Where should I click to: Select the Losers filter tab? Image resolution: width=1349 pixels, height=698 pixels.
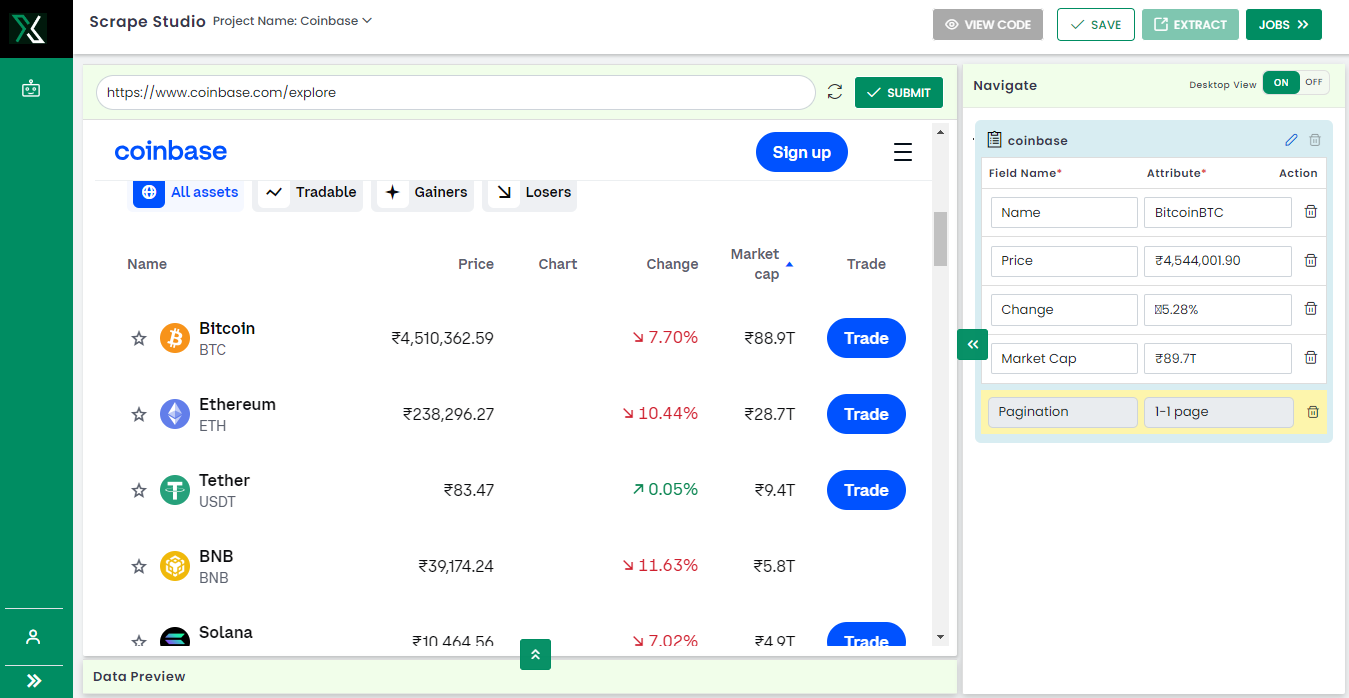(x=530, y=192)
